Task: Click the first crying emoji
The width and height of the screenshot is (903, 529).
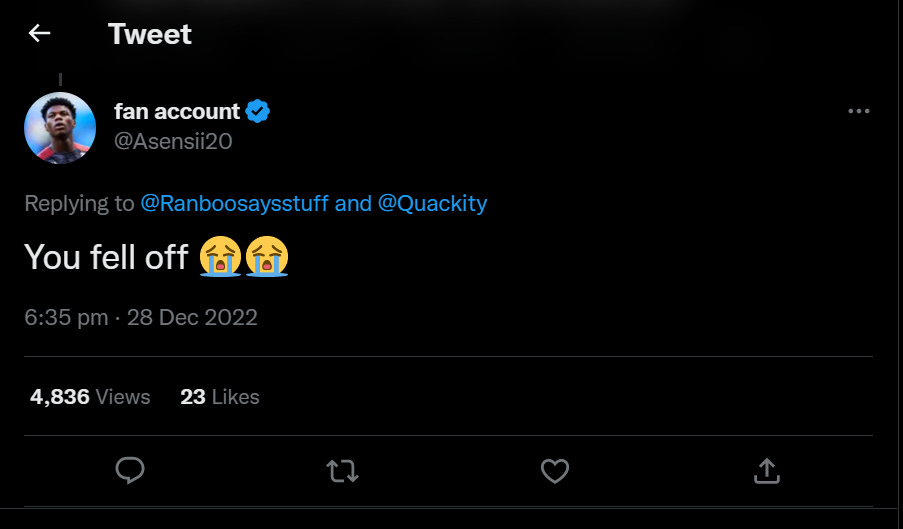Action: point(221,257)
